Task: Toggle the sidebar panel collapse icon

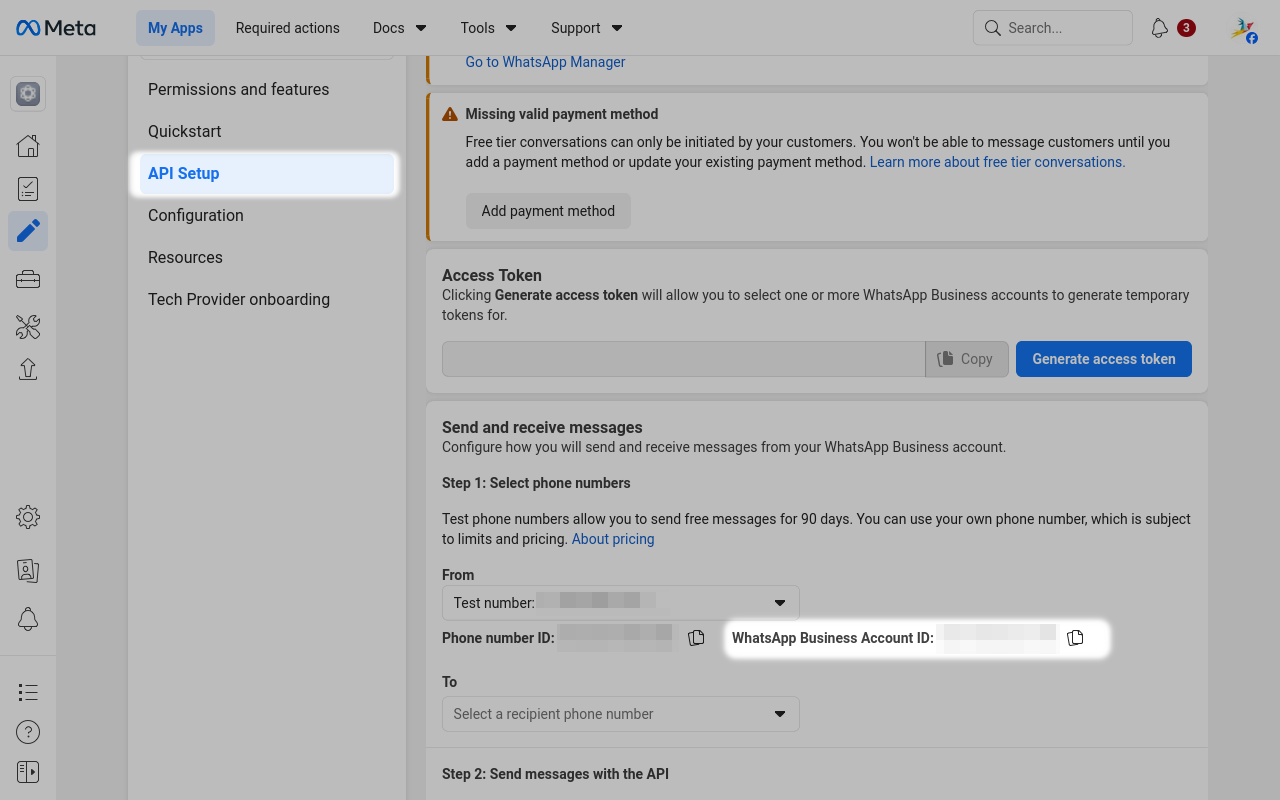Action: click(28, 772)
